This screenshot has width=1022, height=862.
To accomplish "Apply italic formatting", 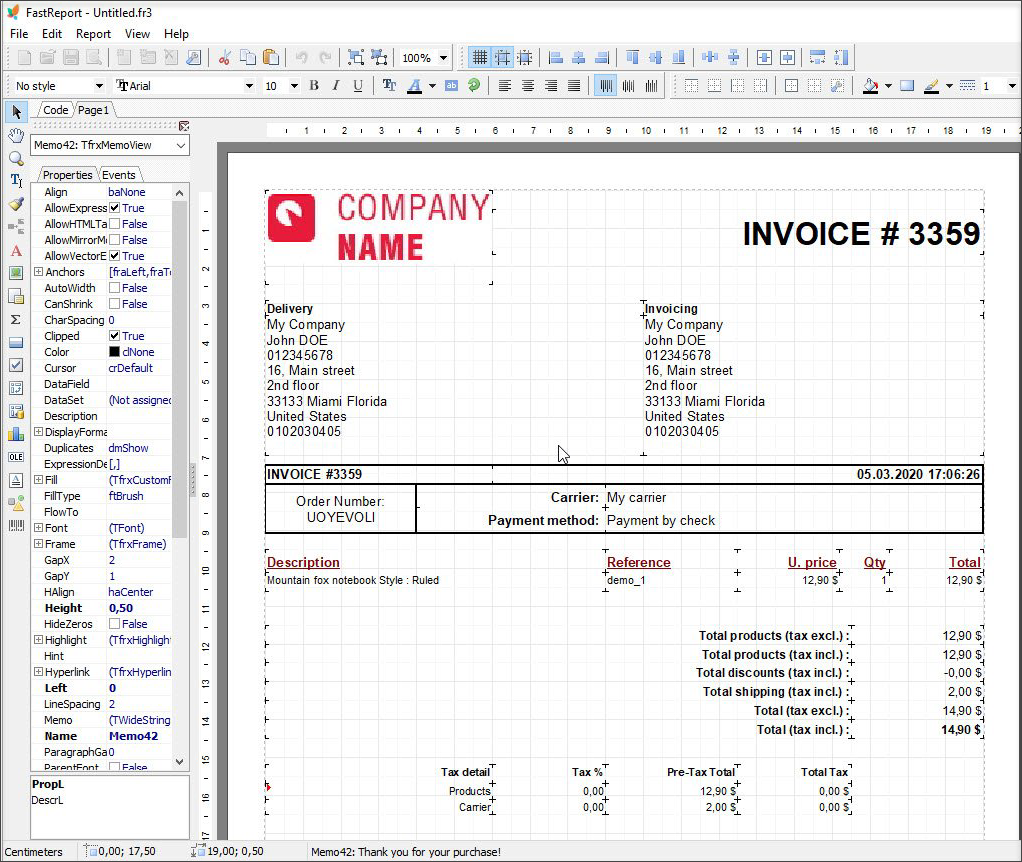I will 336,85.
